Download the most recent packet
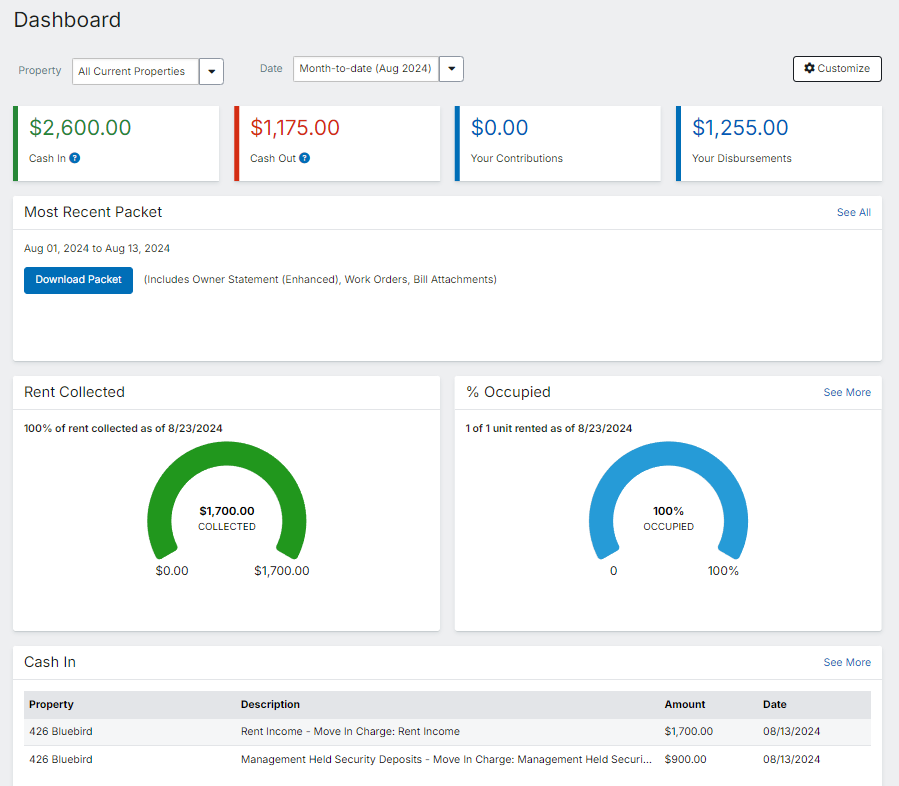This screenshot has height=786, width=899. click(78, 280)
